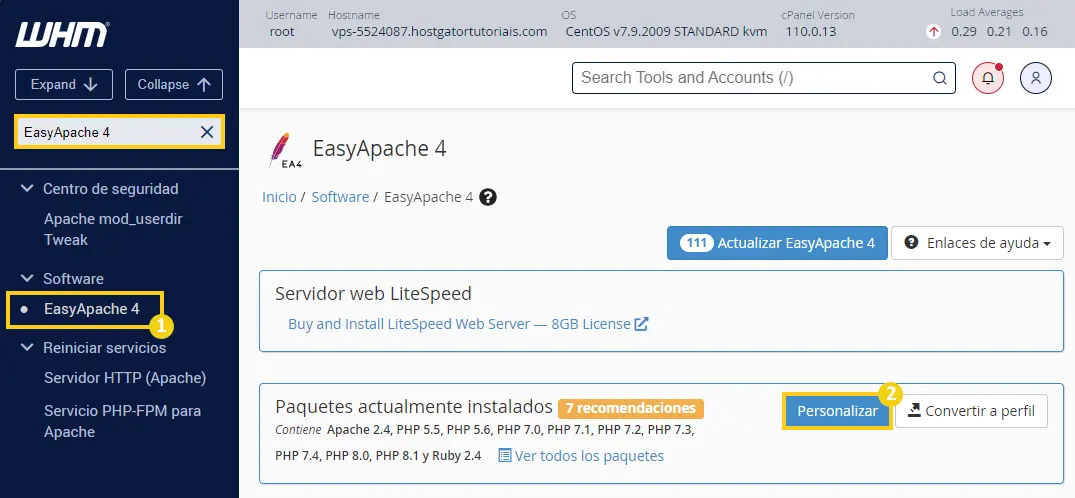This screenshot has width=1075, height=498.
Task: Collapse the Software section chevron
Action: (27, 278)
